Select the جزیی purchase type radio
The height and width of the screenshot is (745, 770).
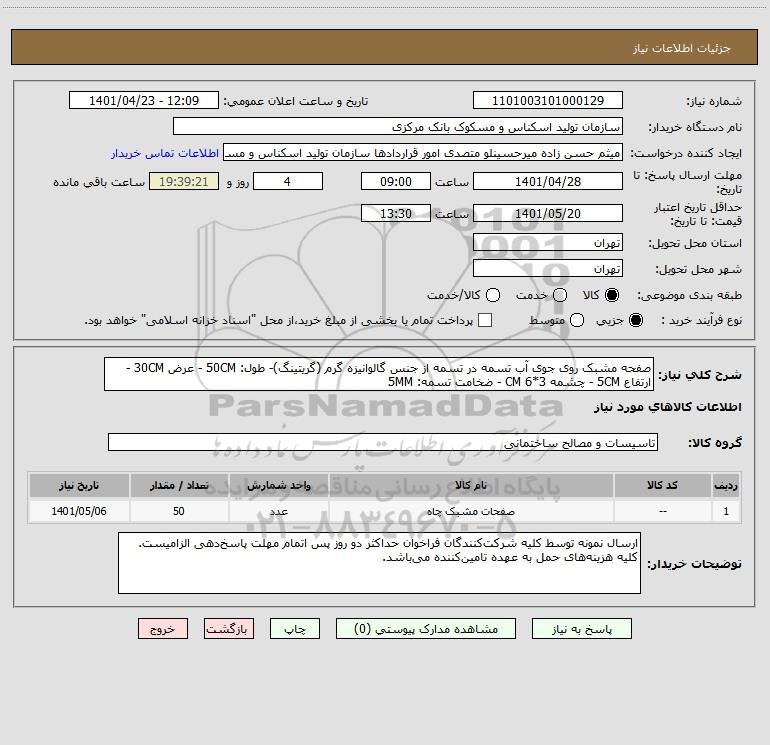coord(635,320)
